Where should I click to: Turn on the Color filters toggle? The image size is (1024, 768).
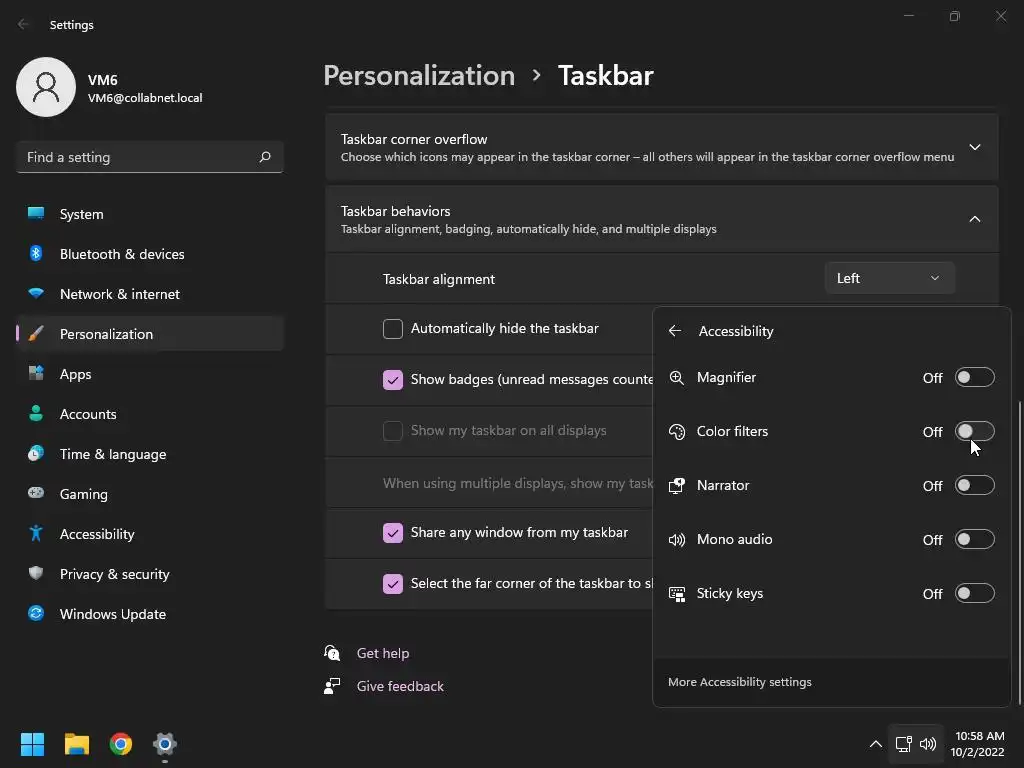coord(974,431)
